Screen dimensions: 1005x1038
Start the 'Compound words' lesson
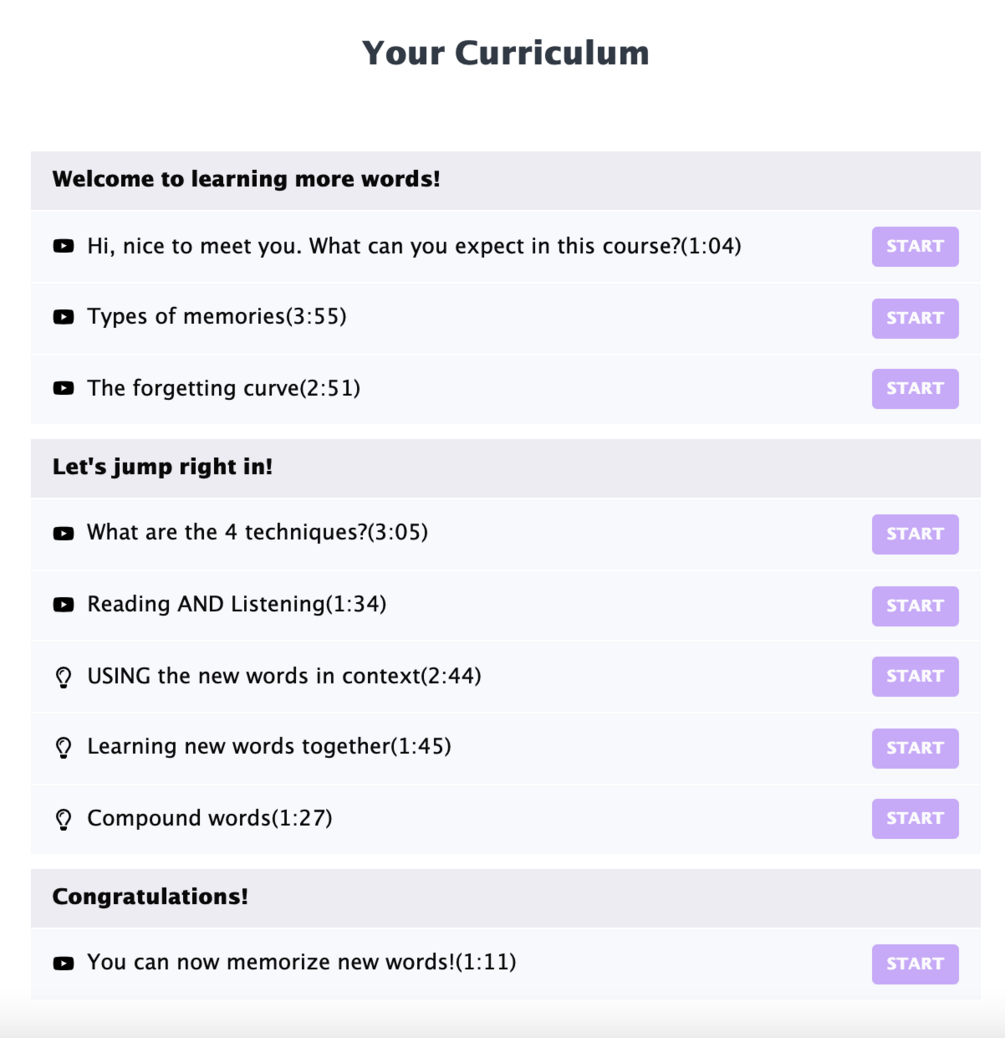914,818
